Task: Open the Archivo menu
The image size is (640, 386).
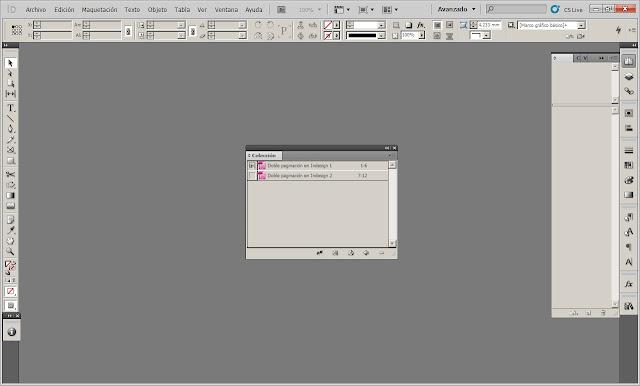Action: (x=36, y=9)
